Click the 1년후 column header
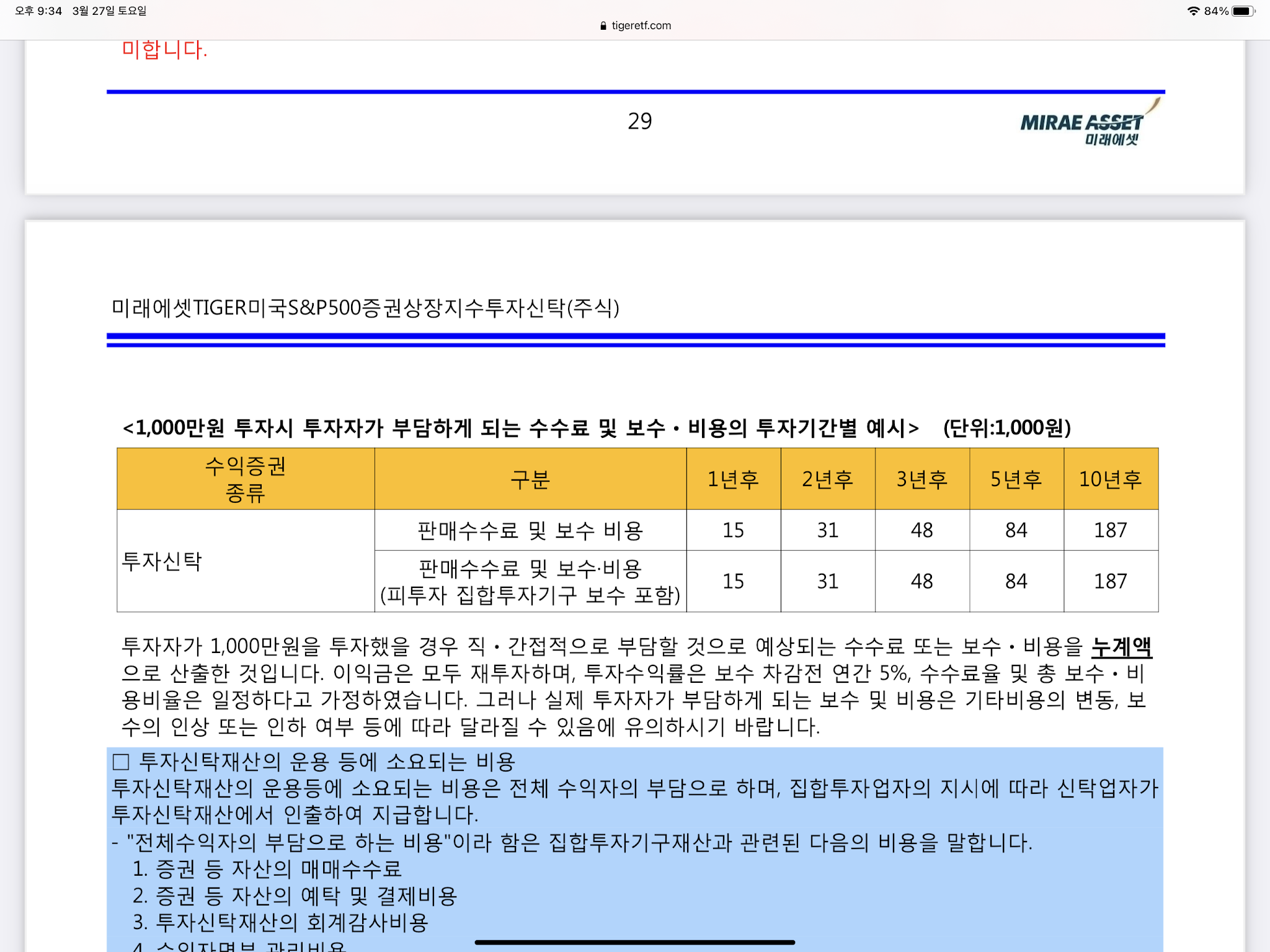The width and height of the screenshot is (1270, 952). (734, 479)
